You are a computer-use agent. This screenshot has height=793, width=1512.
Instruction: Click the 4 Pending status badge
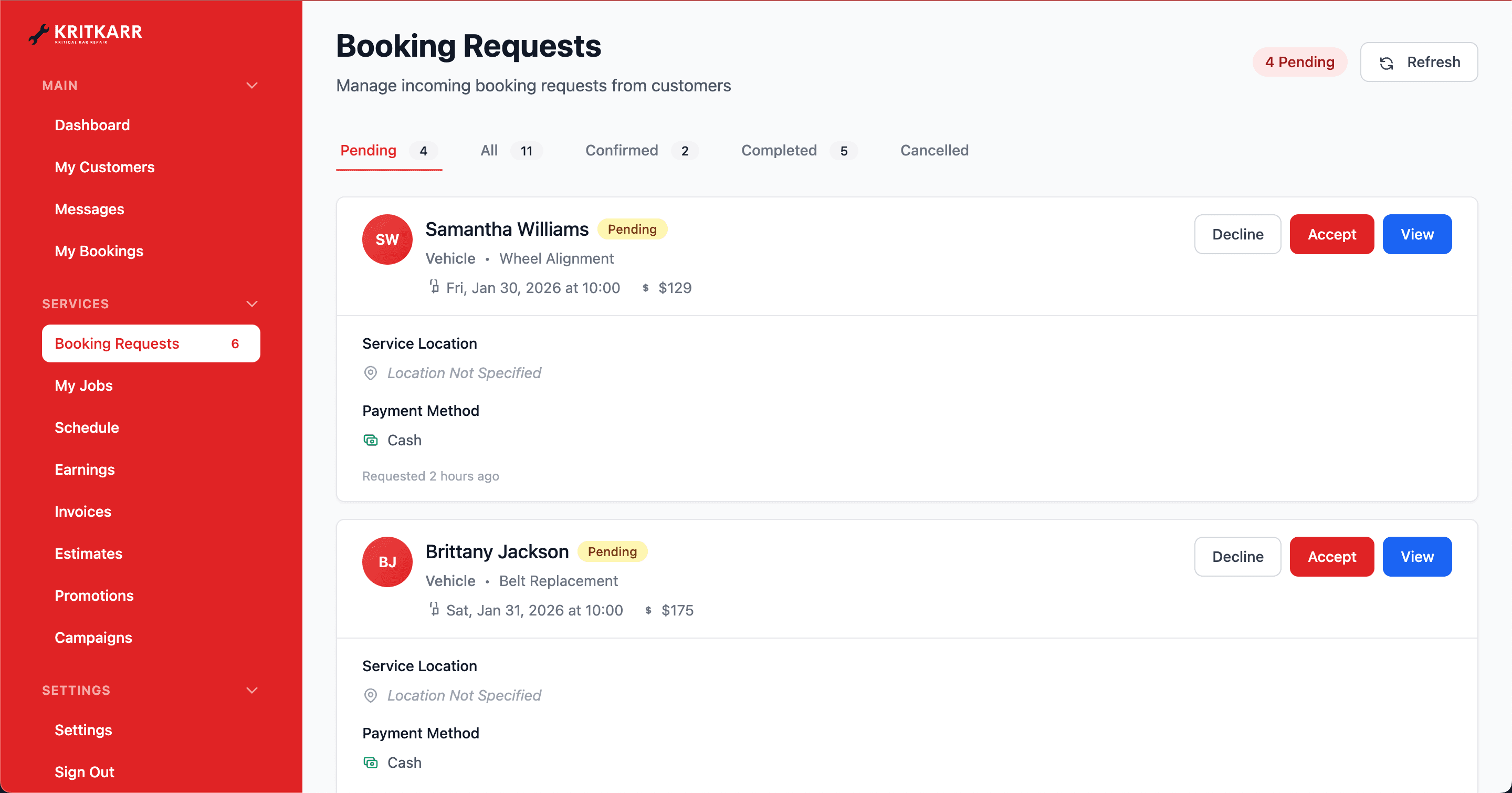pos(1299,61)
